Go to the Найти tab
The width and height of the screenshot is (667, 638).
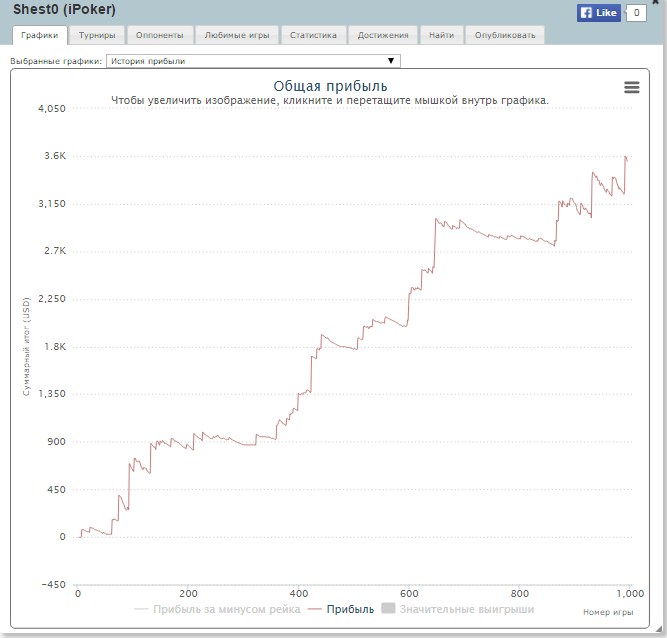(442, 35)
